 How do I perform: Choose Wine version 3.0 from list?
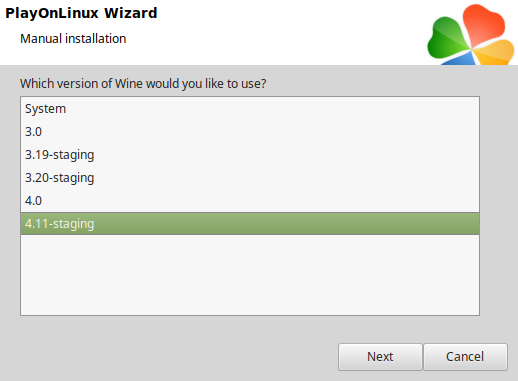pyautogui.click(x=250, y=132)
